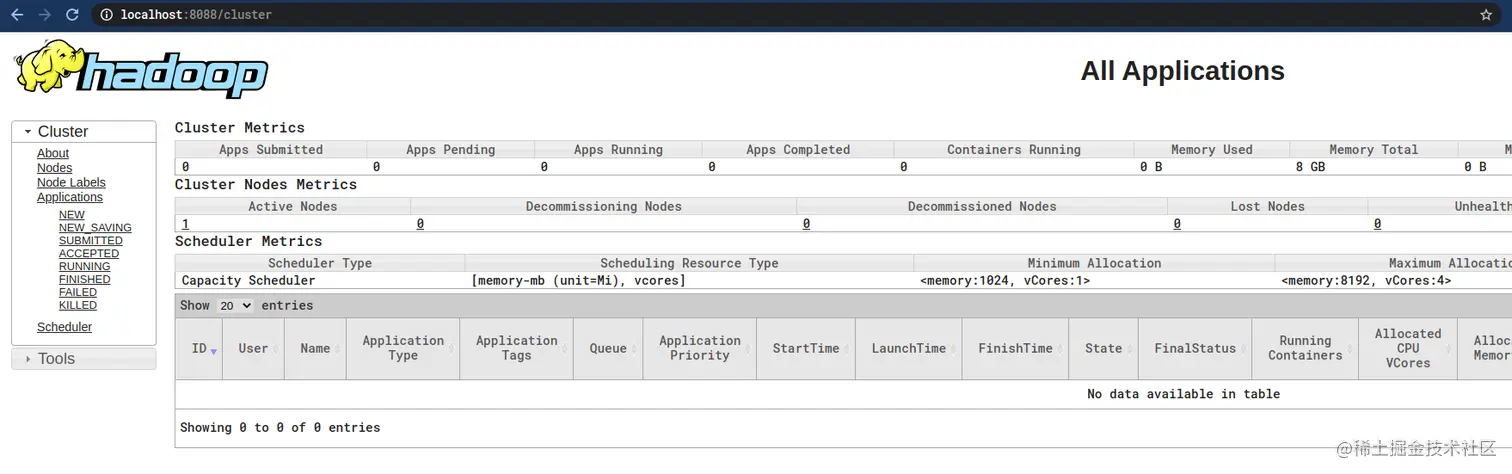
Task: Click the All Applications page heading
Action: click(x=1182, y=71)
